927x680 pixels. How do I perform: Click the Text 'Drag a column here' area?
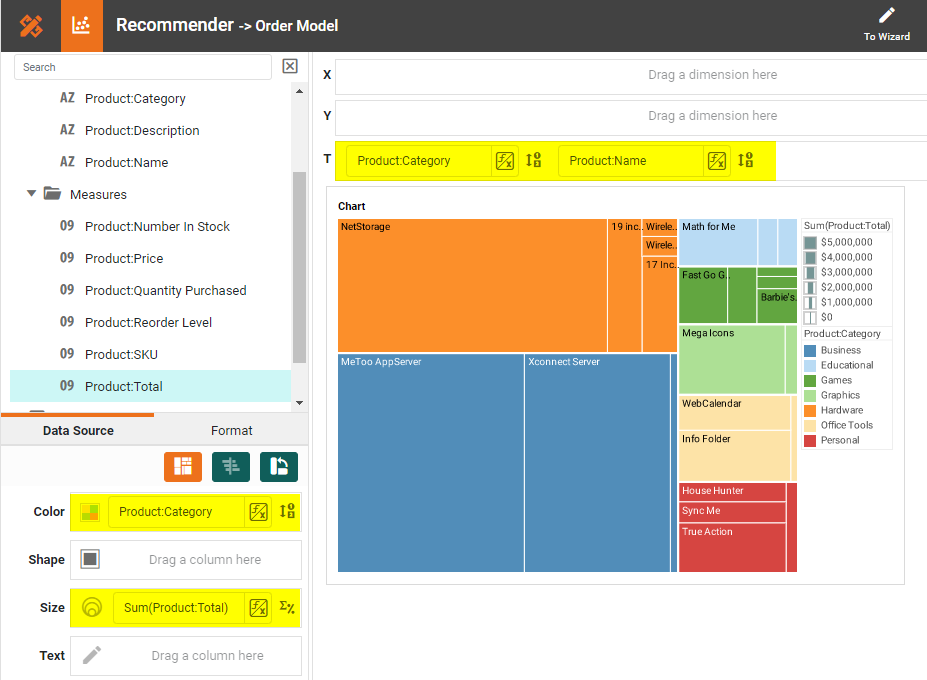207,655
